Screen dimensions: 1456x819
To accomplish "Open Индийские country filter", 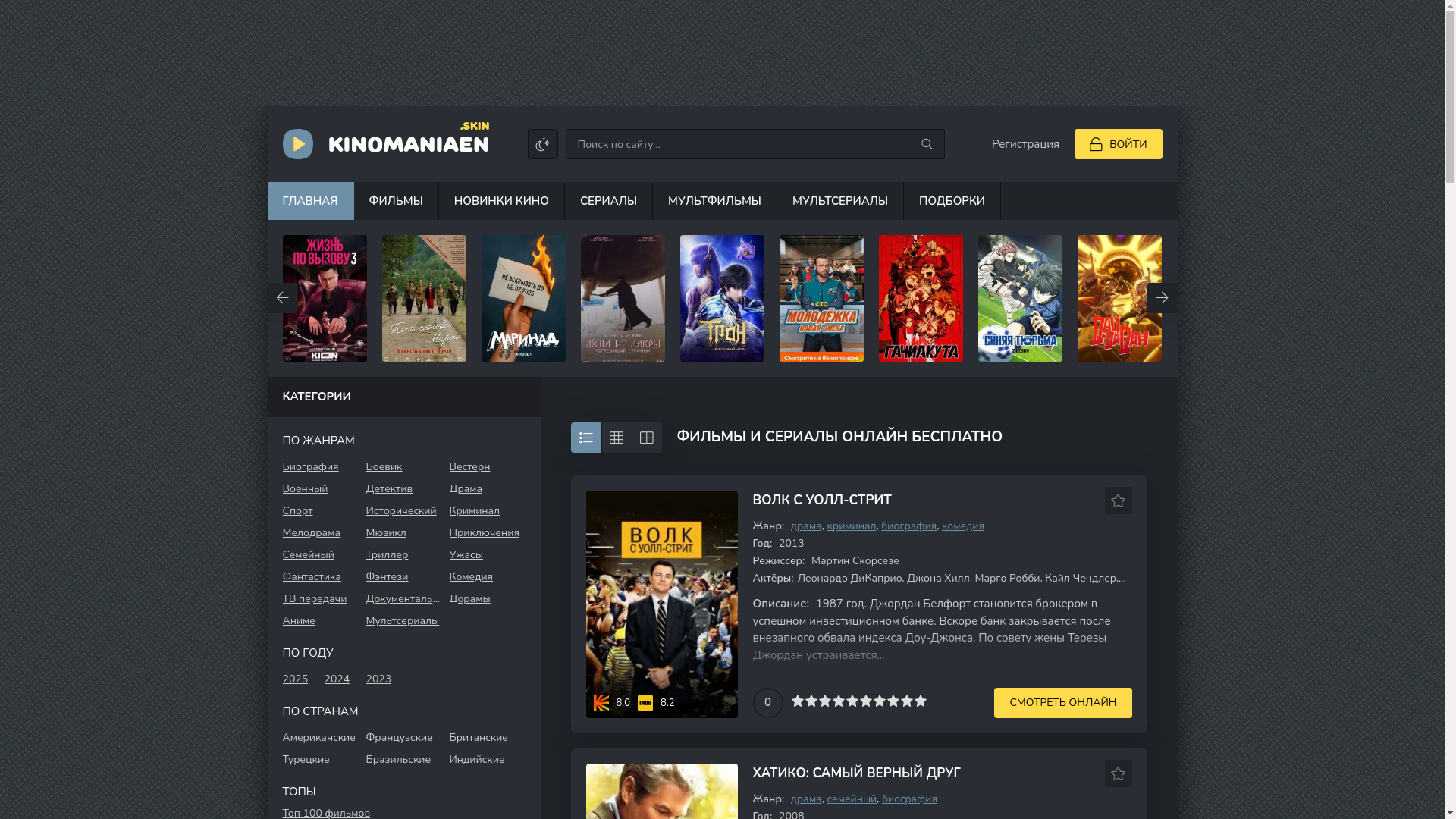I will tap(476, 760).
